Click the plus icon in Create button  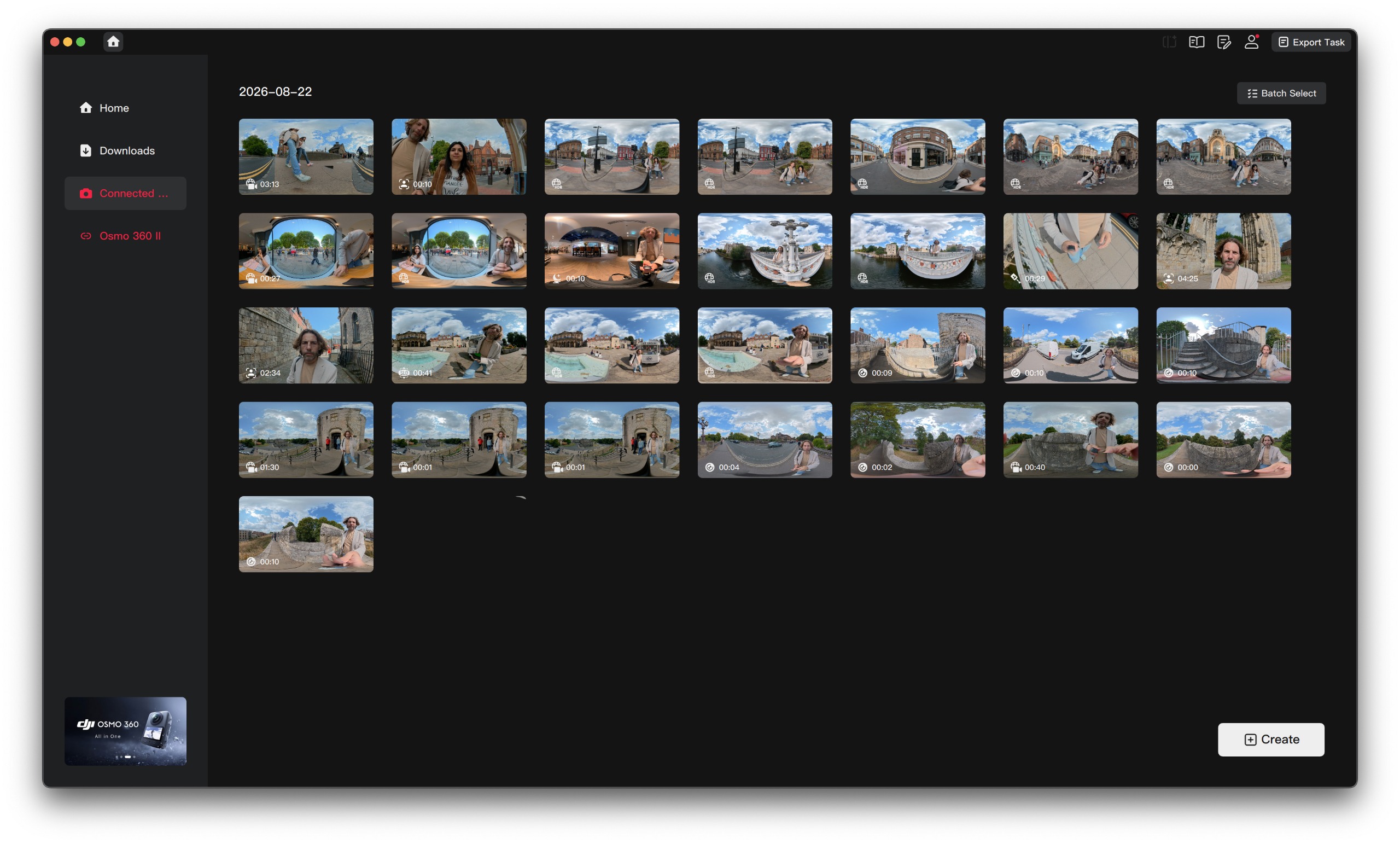(x=1250, y=740)
